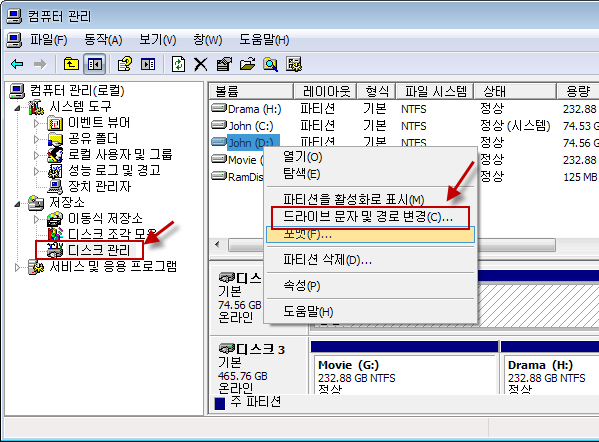Choose 탐색(E) from context menu

click(371, 174)
